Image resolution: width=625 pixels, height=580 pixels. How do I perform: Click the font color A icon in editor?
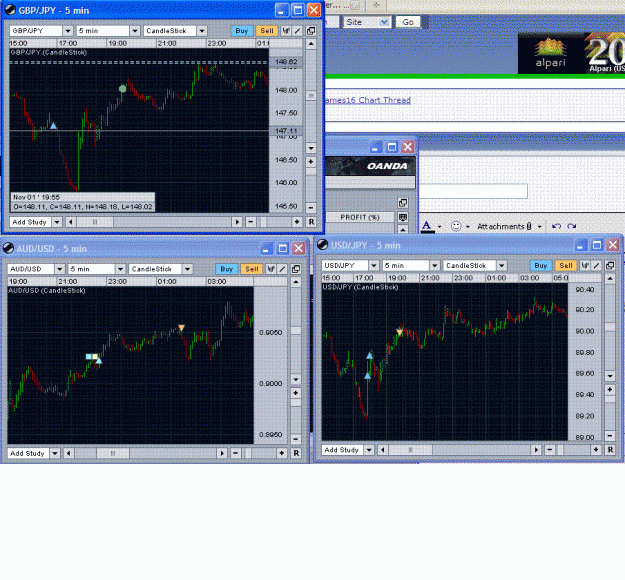tap(426, 226)
